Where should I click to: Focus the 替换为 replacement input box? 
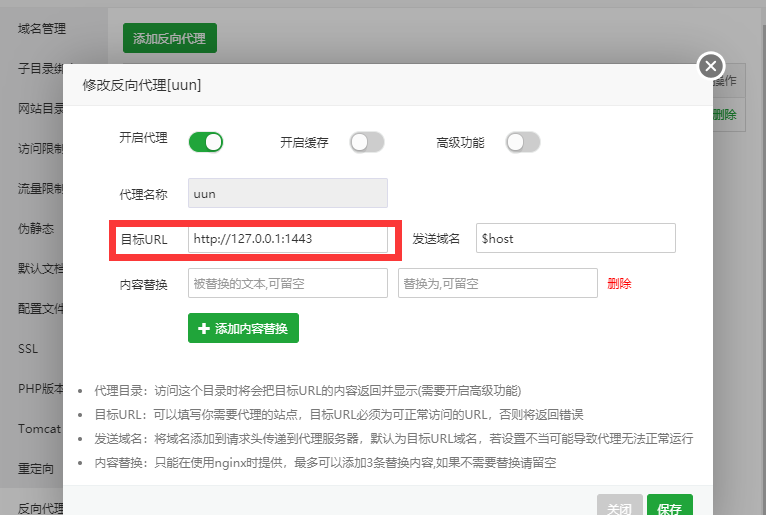point(497,283)
